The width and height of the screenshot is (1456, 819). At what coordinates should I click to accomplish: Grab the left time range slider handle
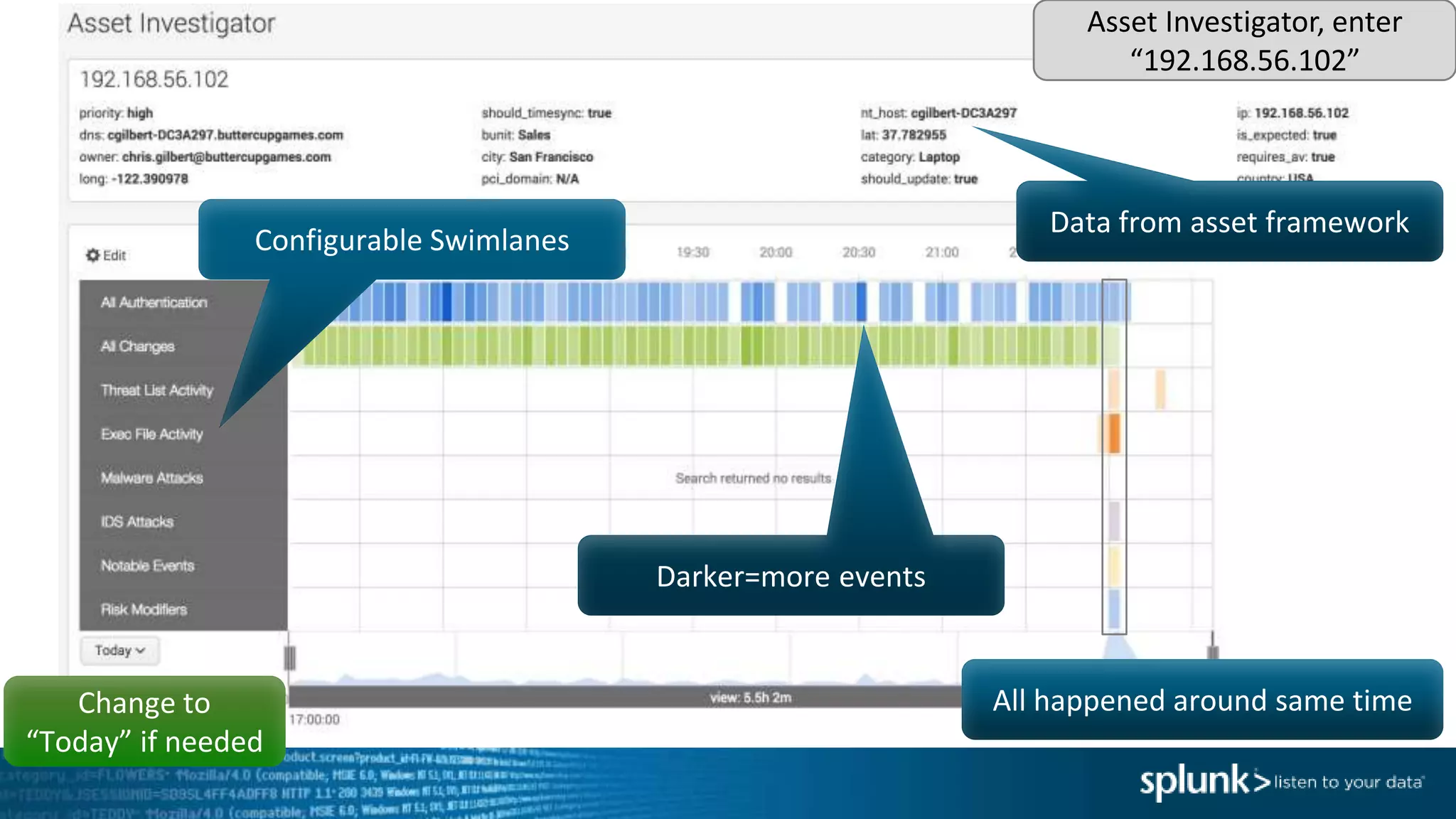pyautogui.click(x=290, y=658)
